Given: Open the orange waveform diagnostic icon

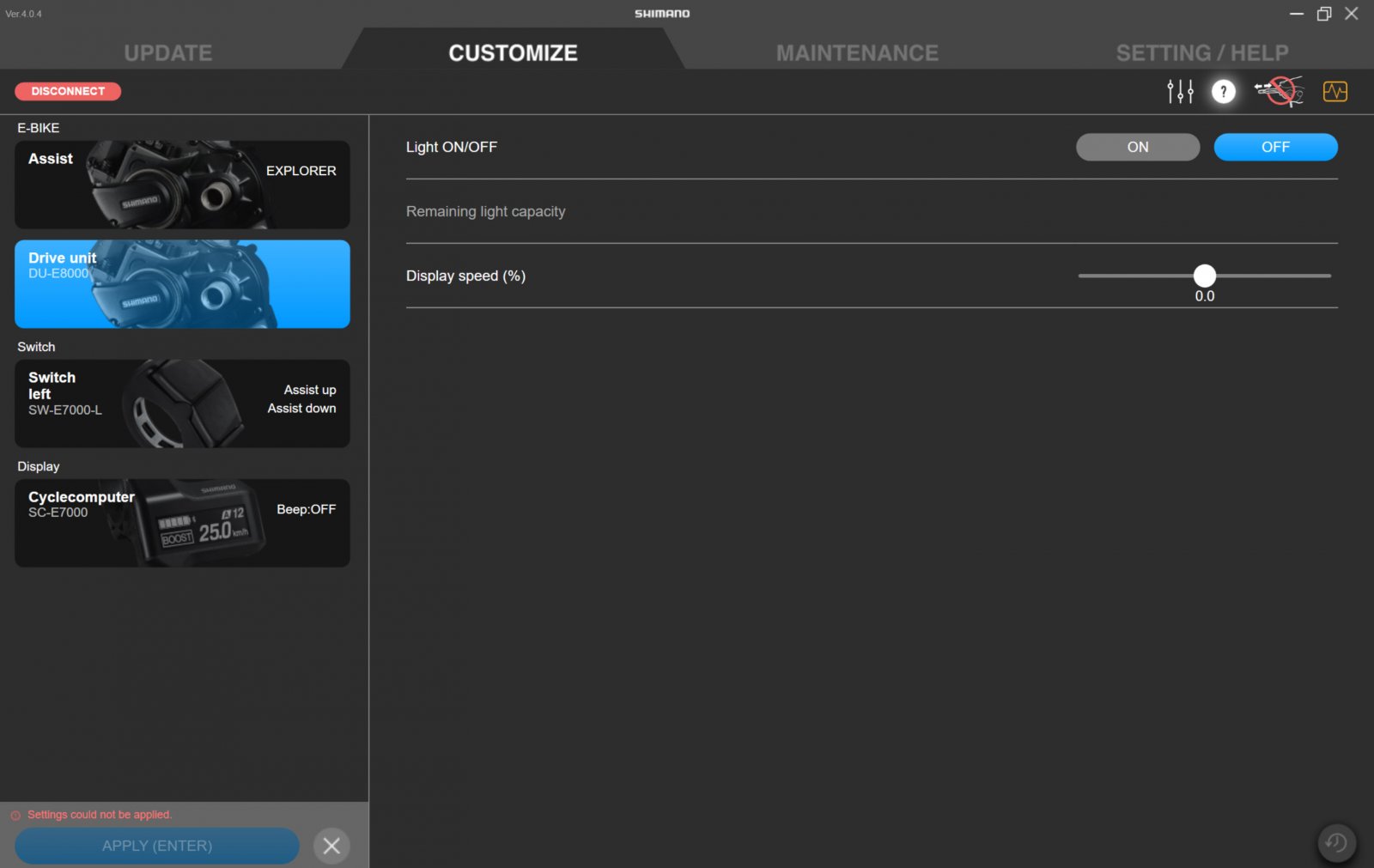Looking at the screenshot, I should (x=1334, y=91).
